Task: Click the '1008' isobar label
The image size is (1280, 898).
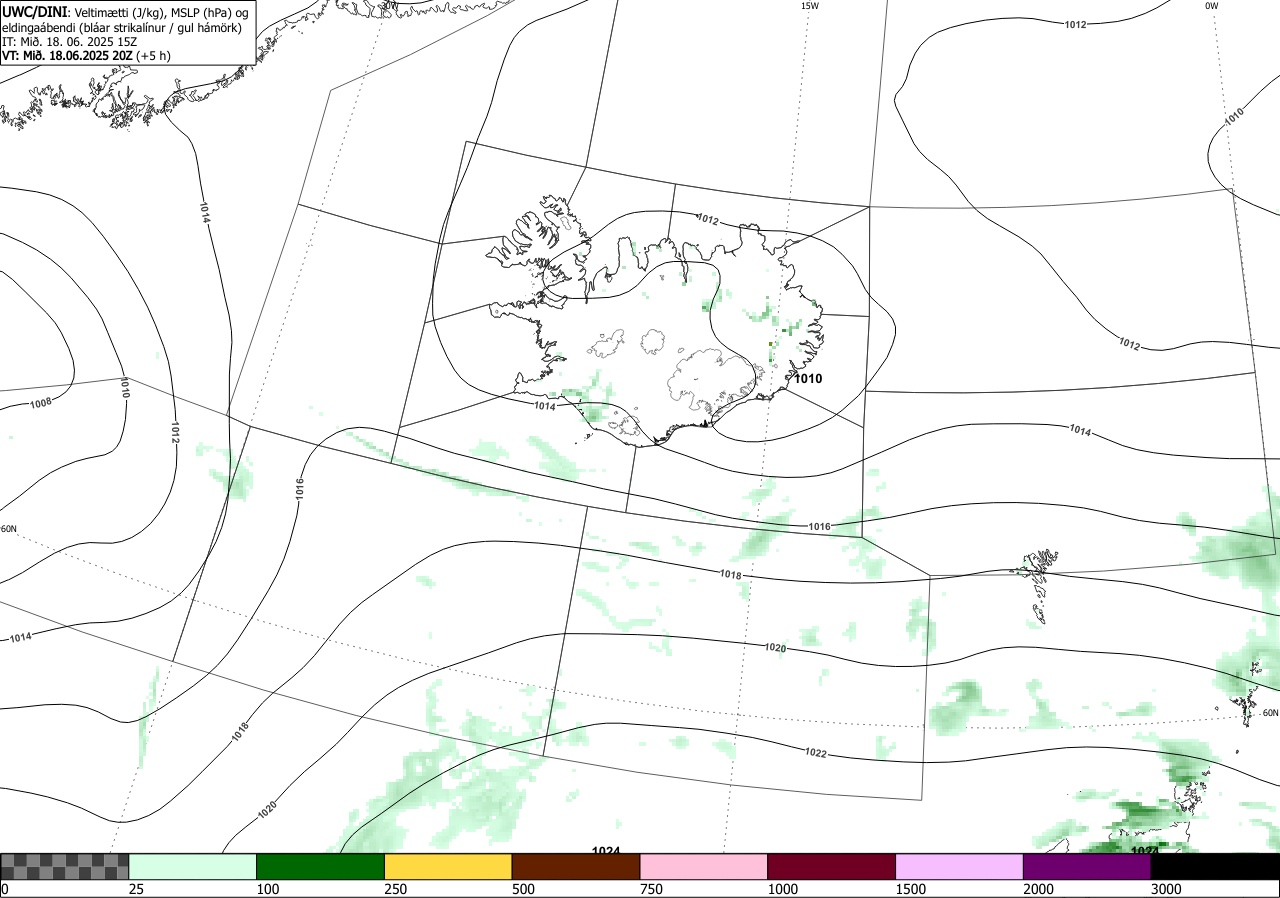Action: tap(41, 403)
